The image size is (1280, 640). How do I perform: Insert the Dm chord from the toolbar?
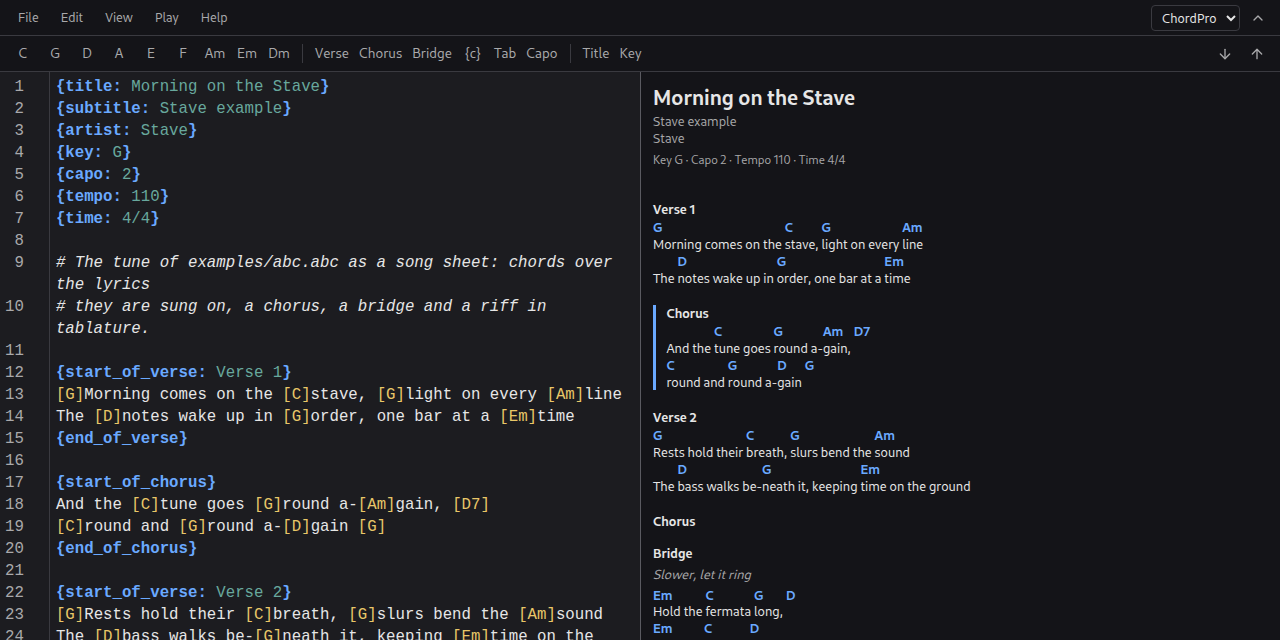pyautogui.click(x=279, y=54)
